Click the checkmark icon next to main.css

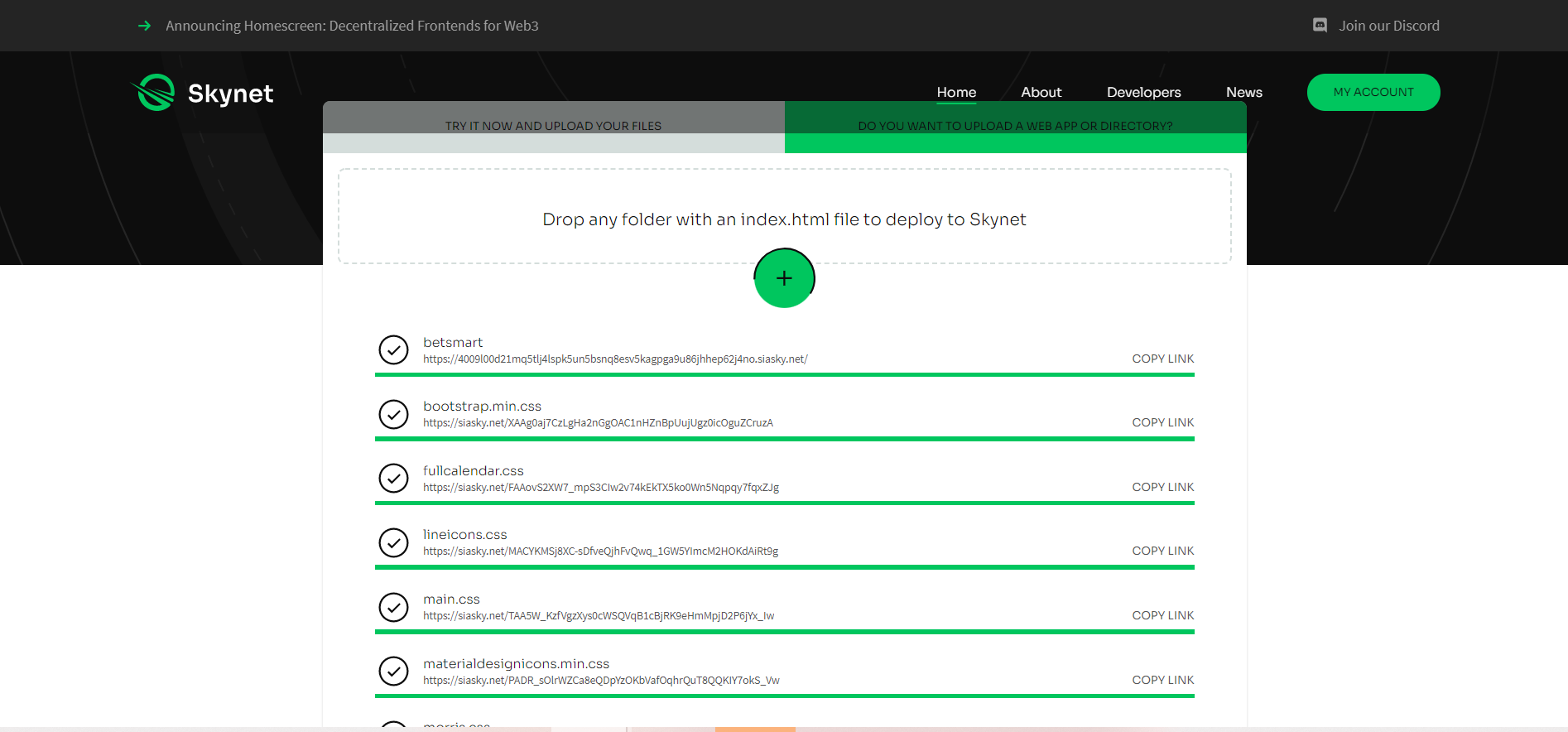[393, 607]
